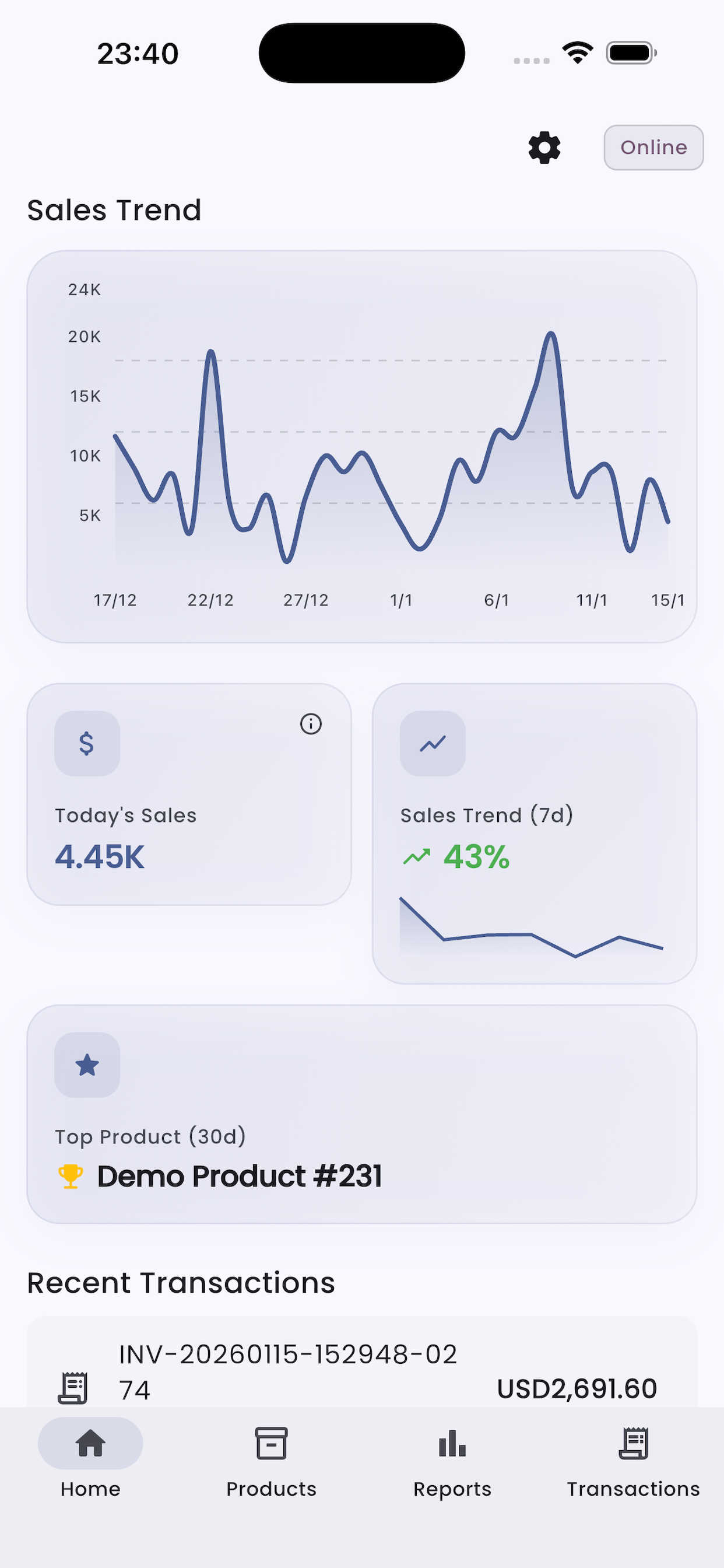This screenshot has height=1568, width=724.
Task: Click the gold trophy icon
Action: tap(71, 1176)
